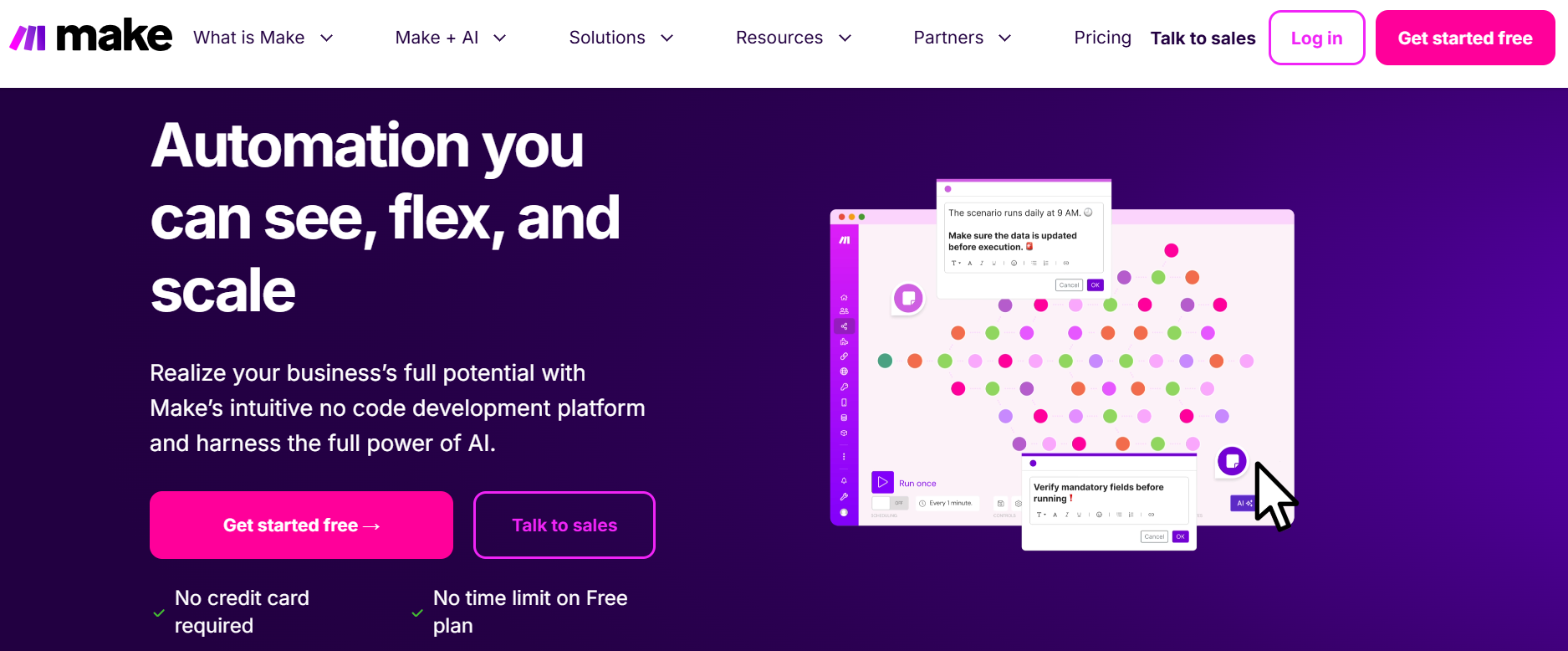Select the dark teal first node of the scenario
Image resolution: width=1568 pixels, height=651 pixels.
click(885, 361)
